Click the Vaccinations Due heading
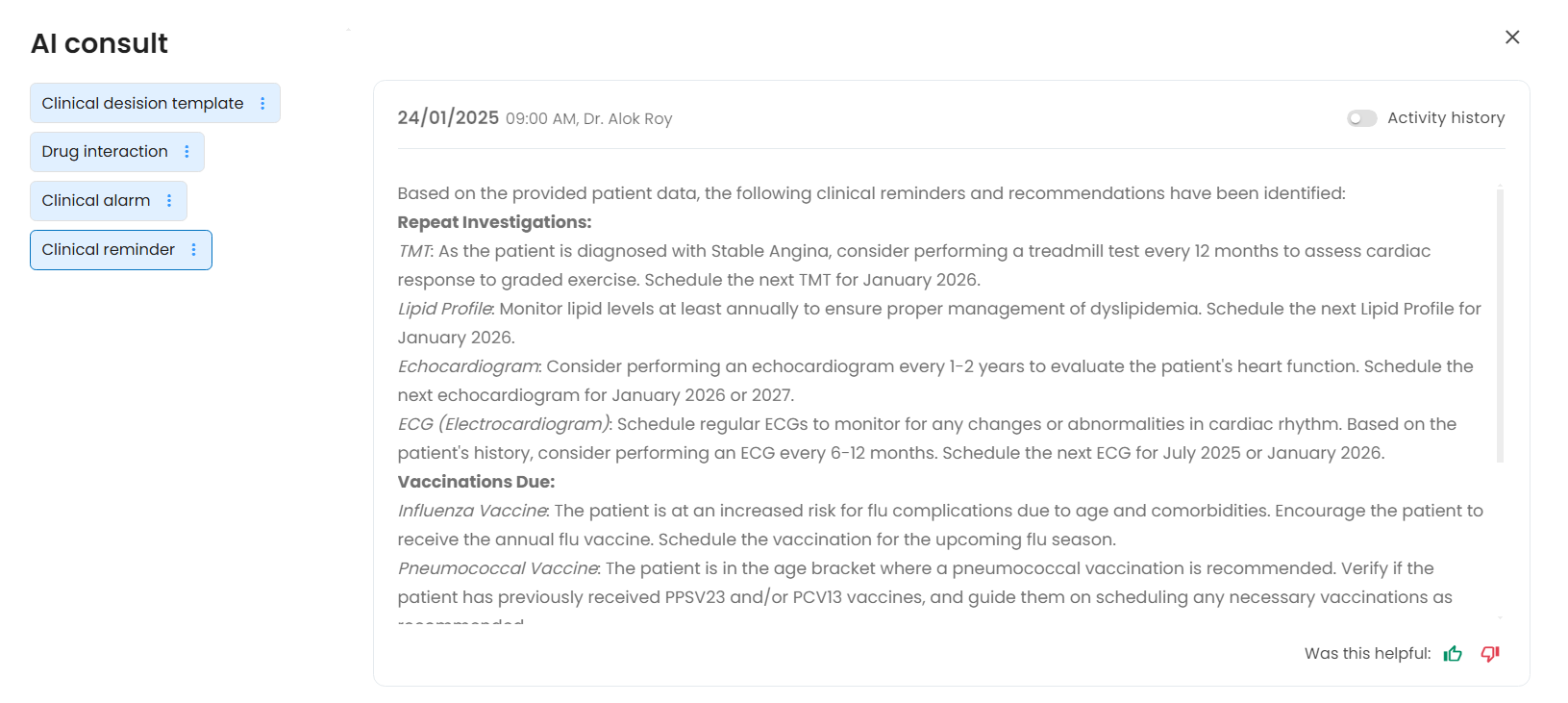 point(476,482)
